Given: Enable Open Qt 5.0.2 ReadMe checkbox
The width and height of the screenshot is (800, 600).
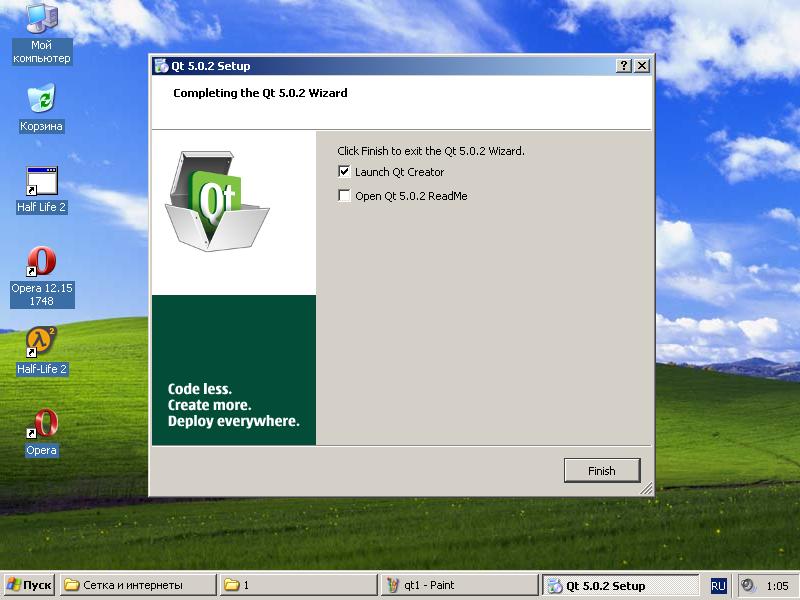Looking at the screenshot, I should click(344, 195).
